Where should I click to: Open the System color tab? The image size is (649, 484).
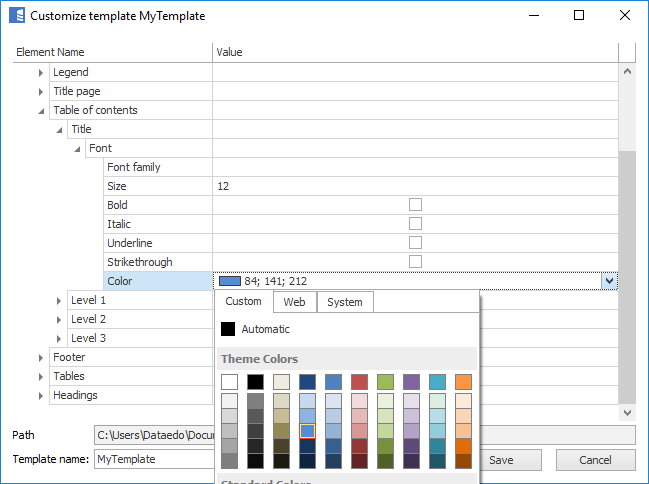[x=345, y=302]
